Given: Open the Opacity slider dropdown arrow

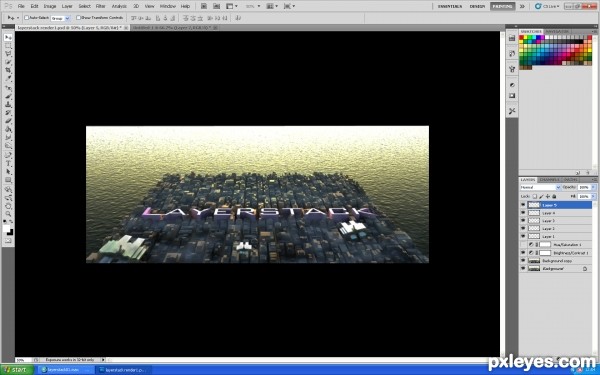Looking at the screenshot, I should pyautogui.click(x=593, y=187).
